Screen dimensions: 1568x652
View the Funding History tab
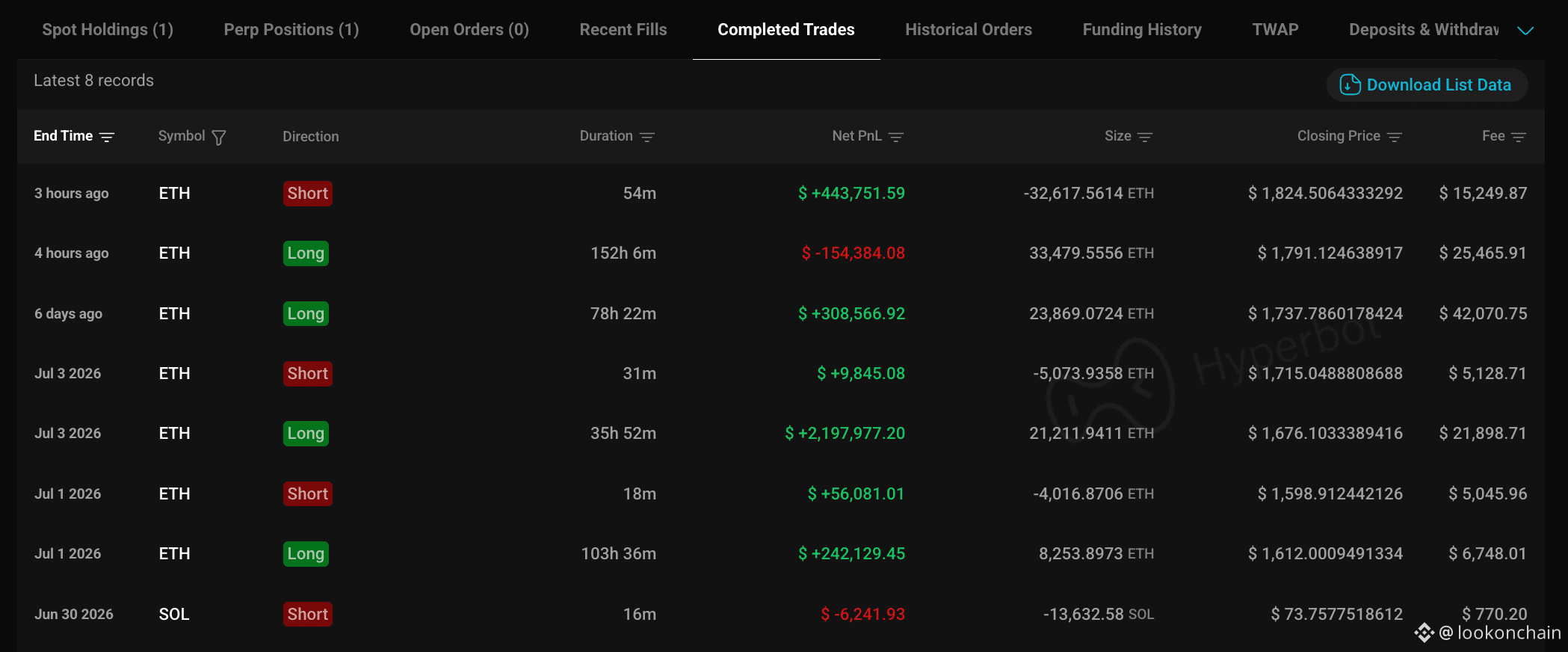(x=1142, y=29)
